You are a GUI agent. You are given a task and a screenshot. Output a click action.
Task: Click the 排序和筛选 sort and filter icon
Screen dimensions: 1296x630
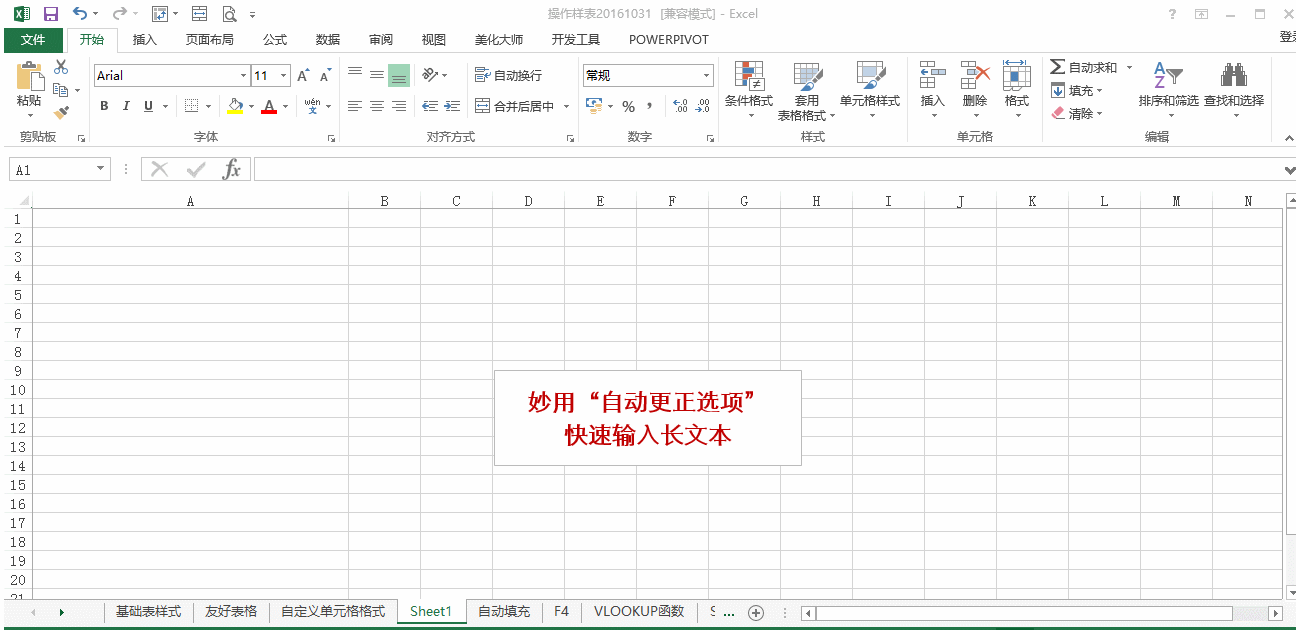(x=1168, y=76)
